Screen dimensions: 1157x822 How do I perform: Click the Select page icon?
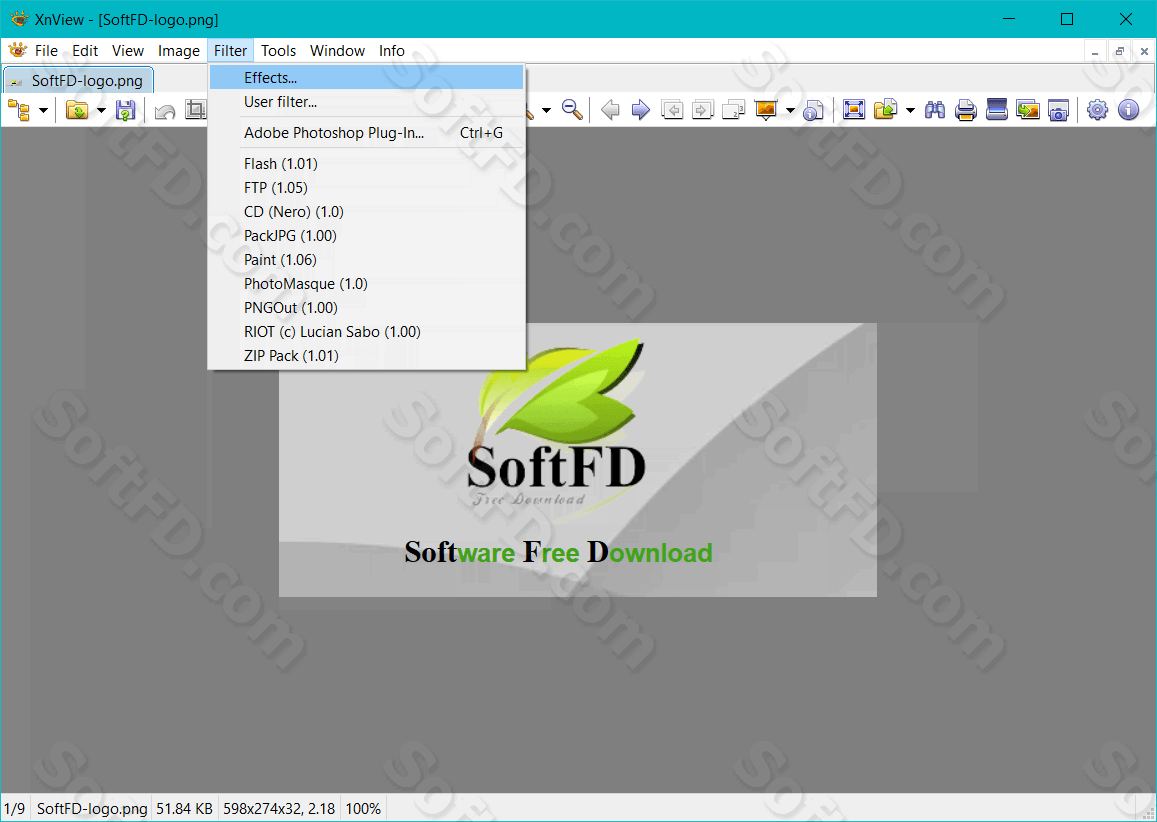[x=733, y=110]
